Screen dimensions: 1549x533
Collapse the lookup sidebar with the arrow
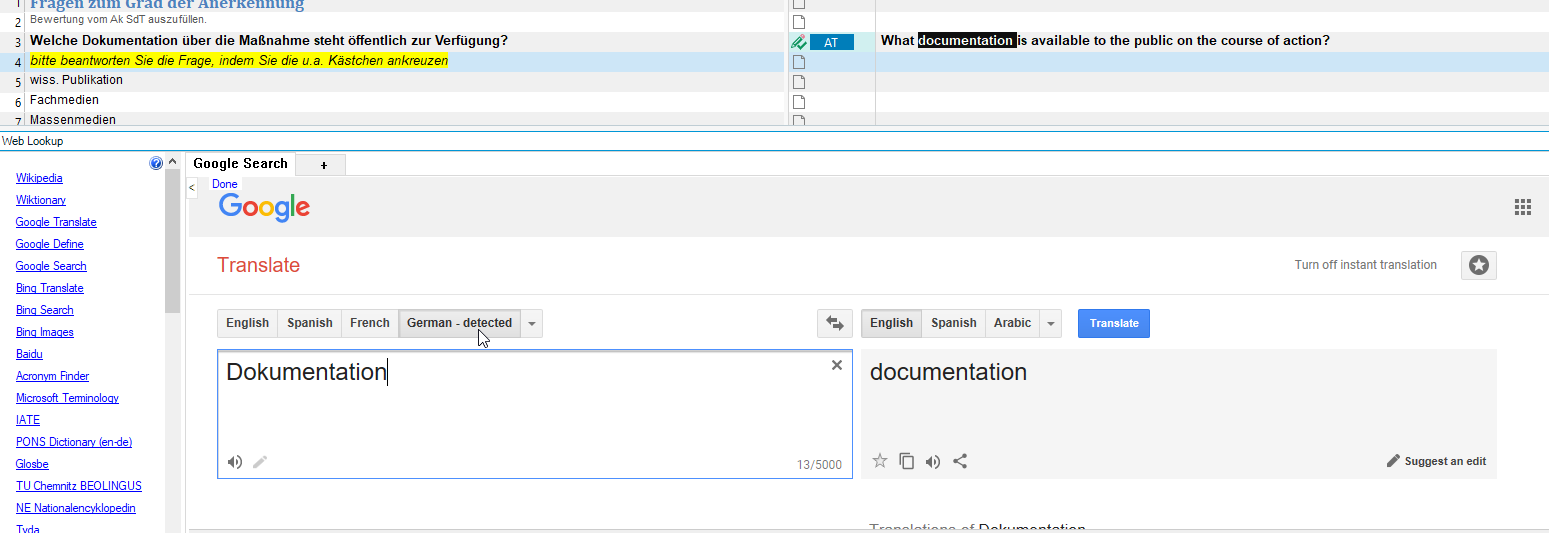point(192,187)
